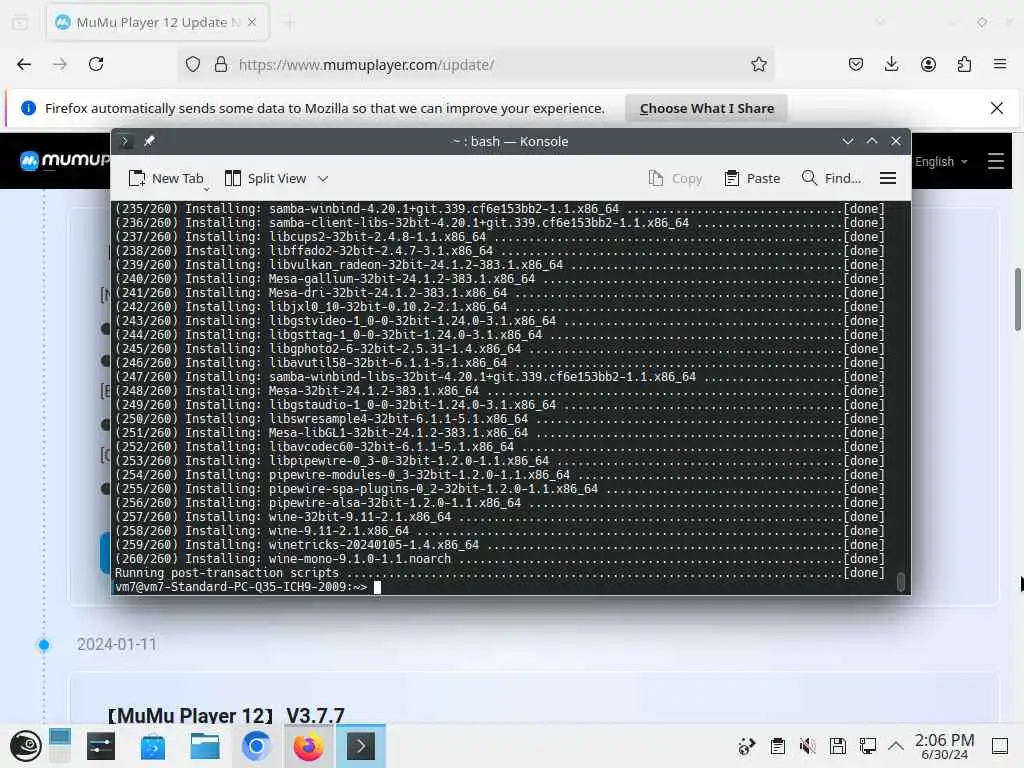
Task: Click the Konsole terminal scrollbar handle
Action: [901, 581]
